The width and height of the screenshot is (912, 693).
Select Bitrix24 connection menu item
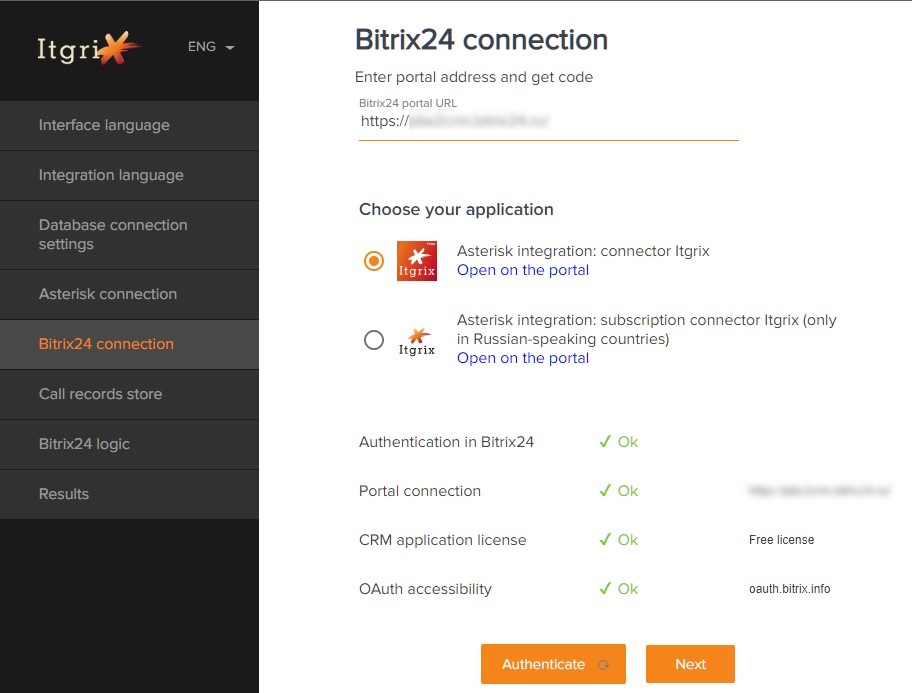coord(129,344)
